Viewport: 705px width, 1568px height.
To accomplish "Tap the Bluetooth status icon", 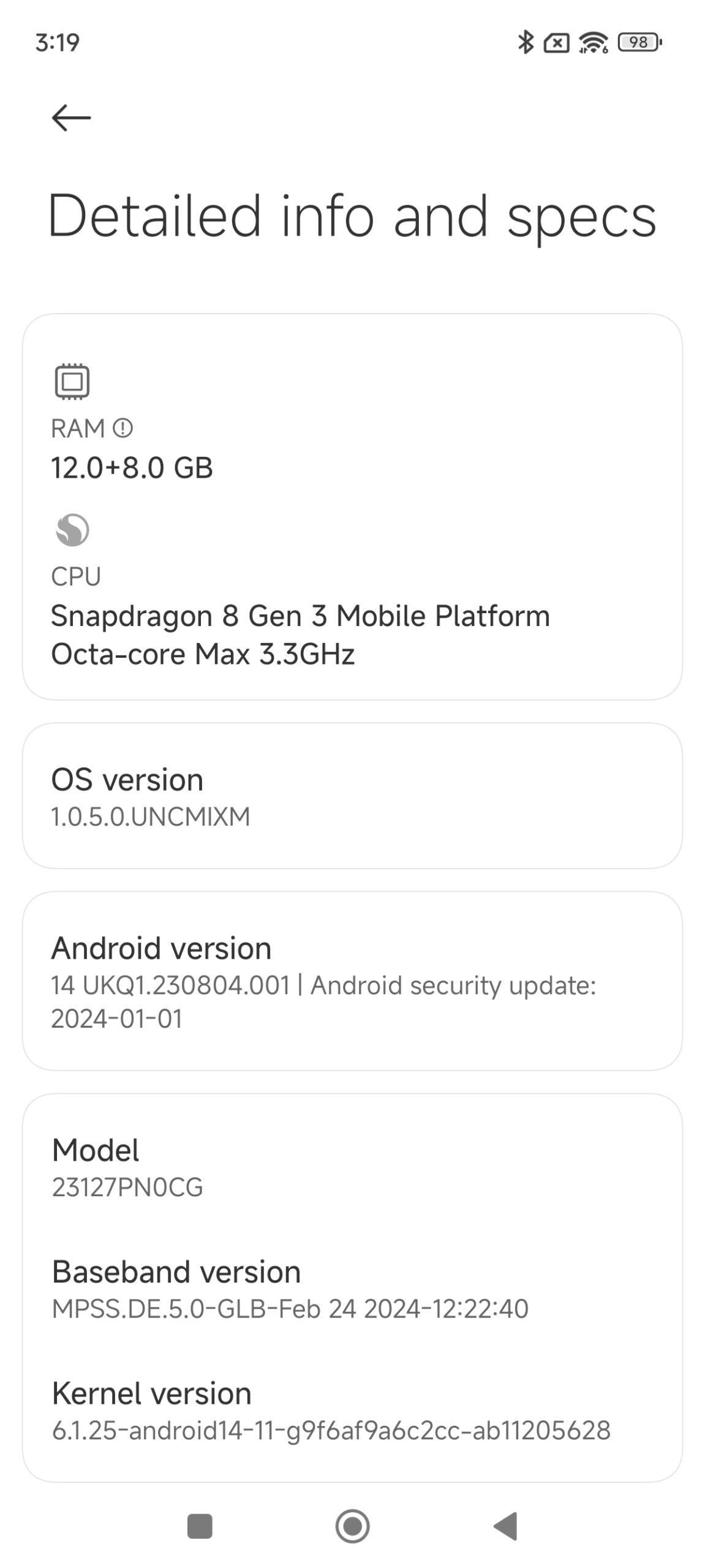I will (x=525, y=42).
